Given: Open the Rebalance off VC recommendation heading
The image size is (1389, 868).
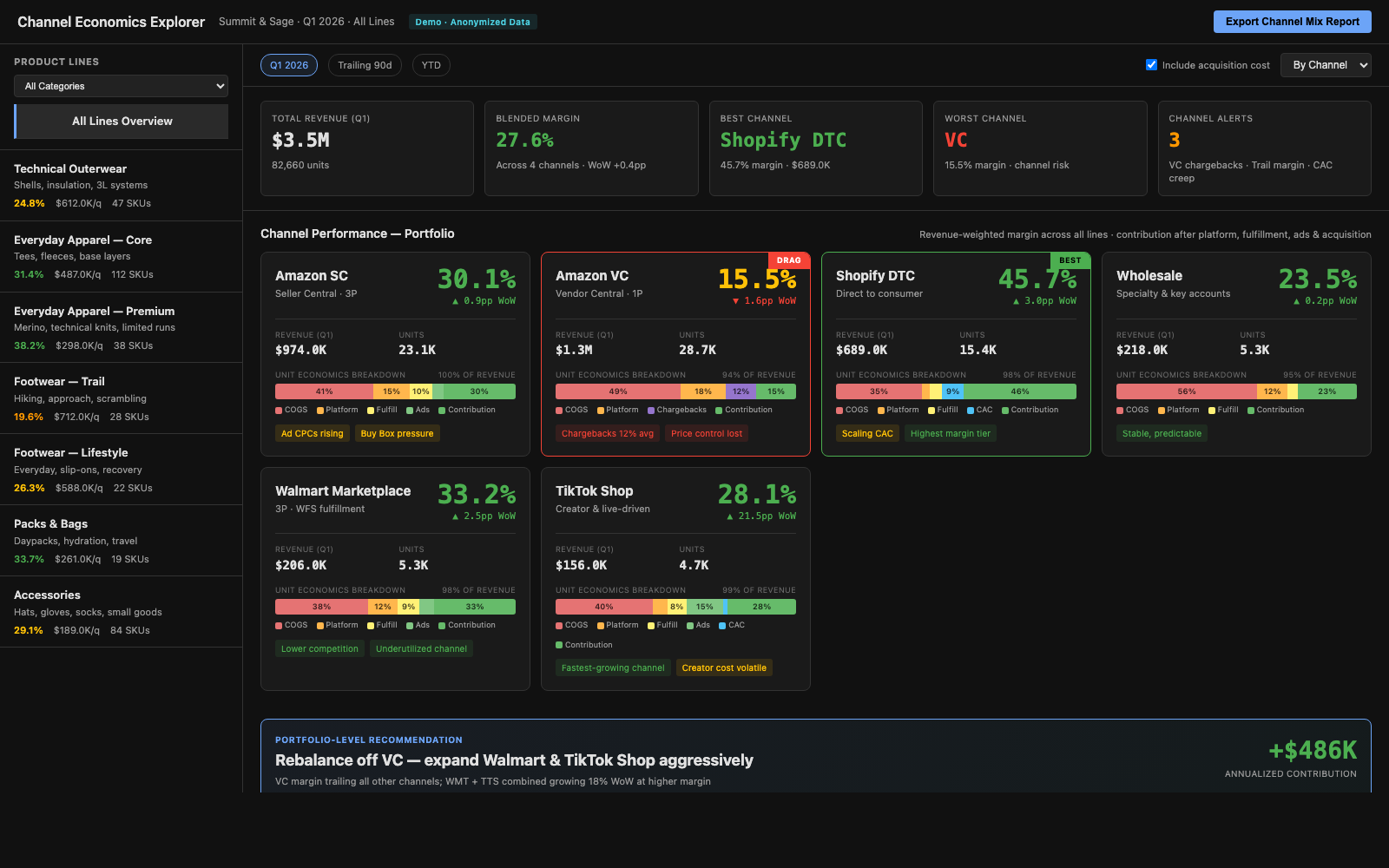Looking at the screenshot, I should tap(514, 760).
